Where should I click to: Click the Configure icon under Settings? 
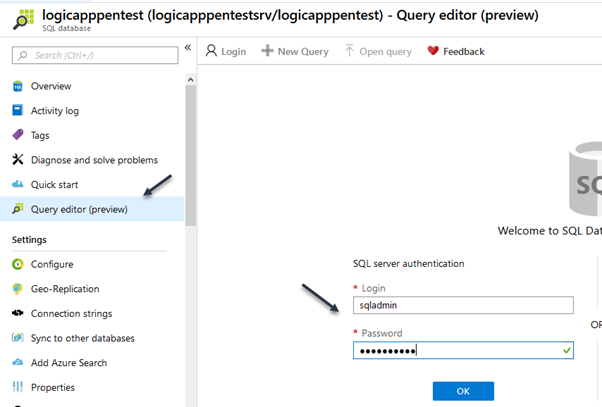pyautogui.click(x=18, y=264)
